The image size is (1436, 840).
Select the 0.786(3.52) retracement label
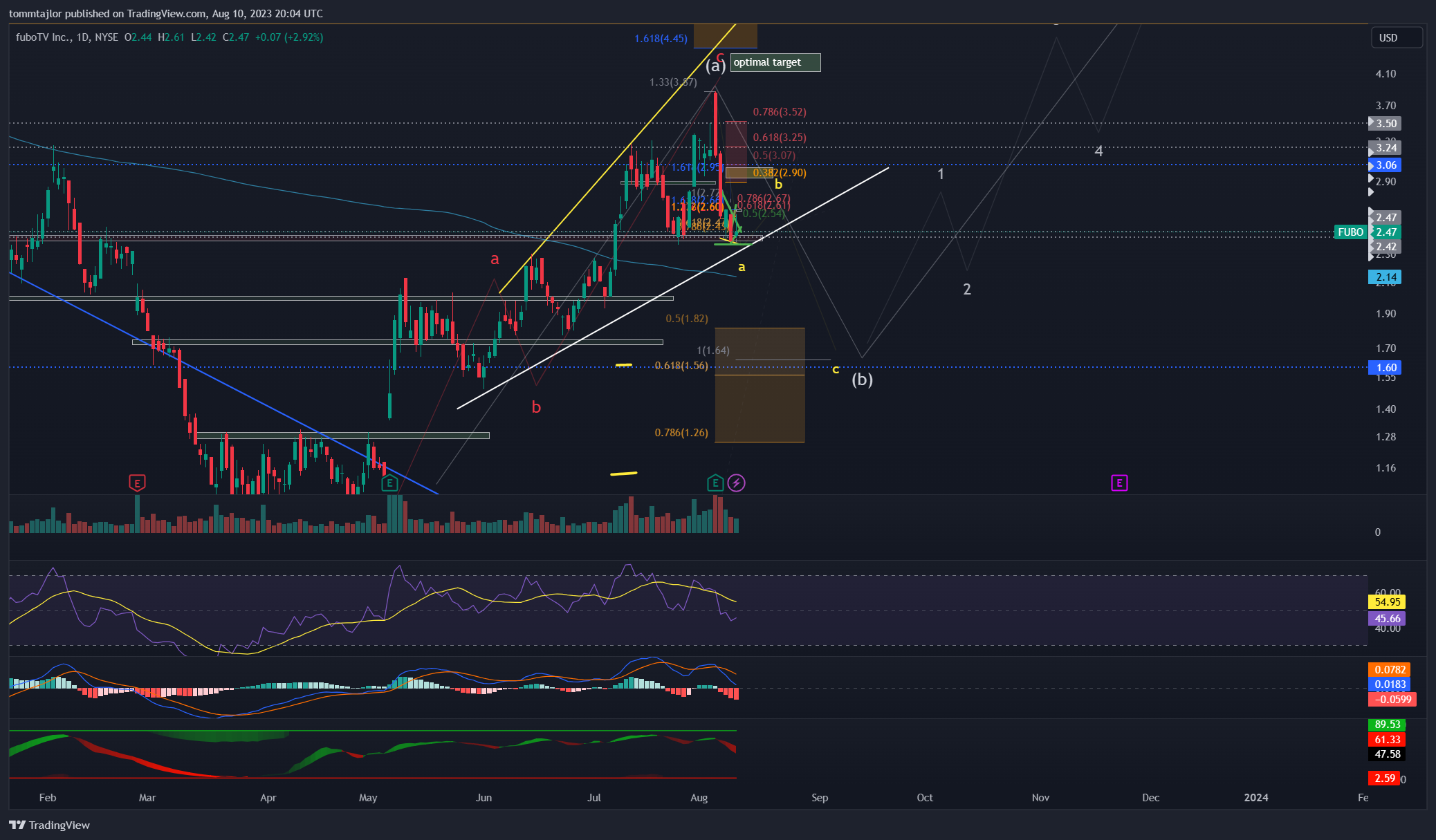780,112
